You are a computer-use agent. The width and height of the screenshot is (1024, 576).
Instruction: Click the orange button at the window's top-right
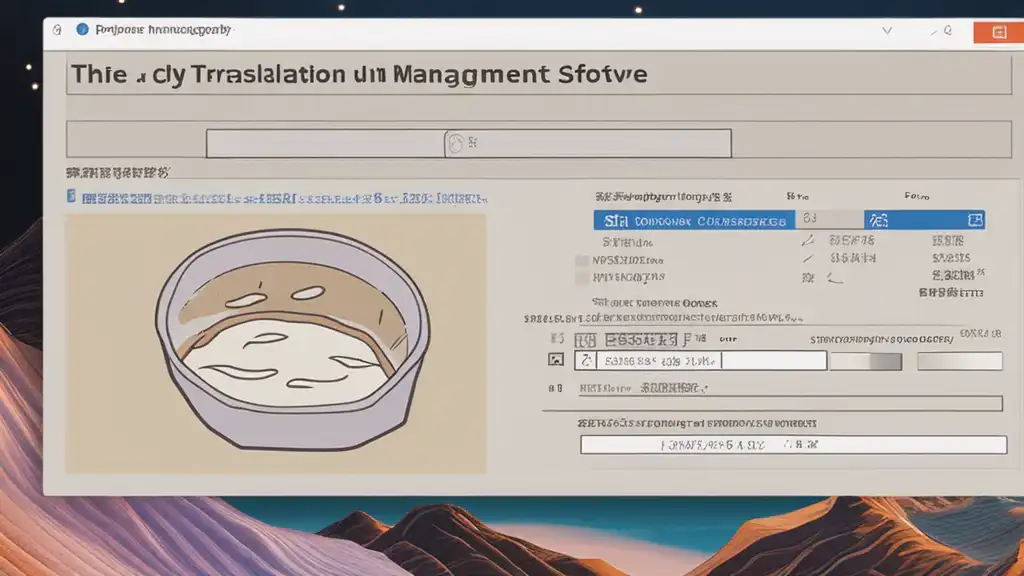[x=997, y=32]
